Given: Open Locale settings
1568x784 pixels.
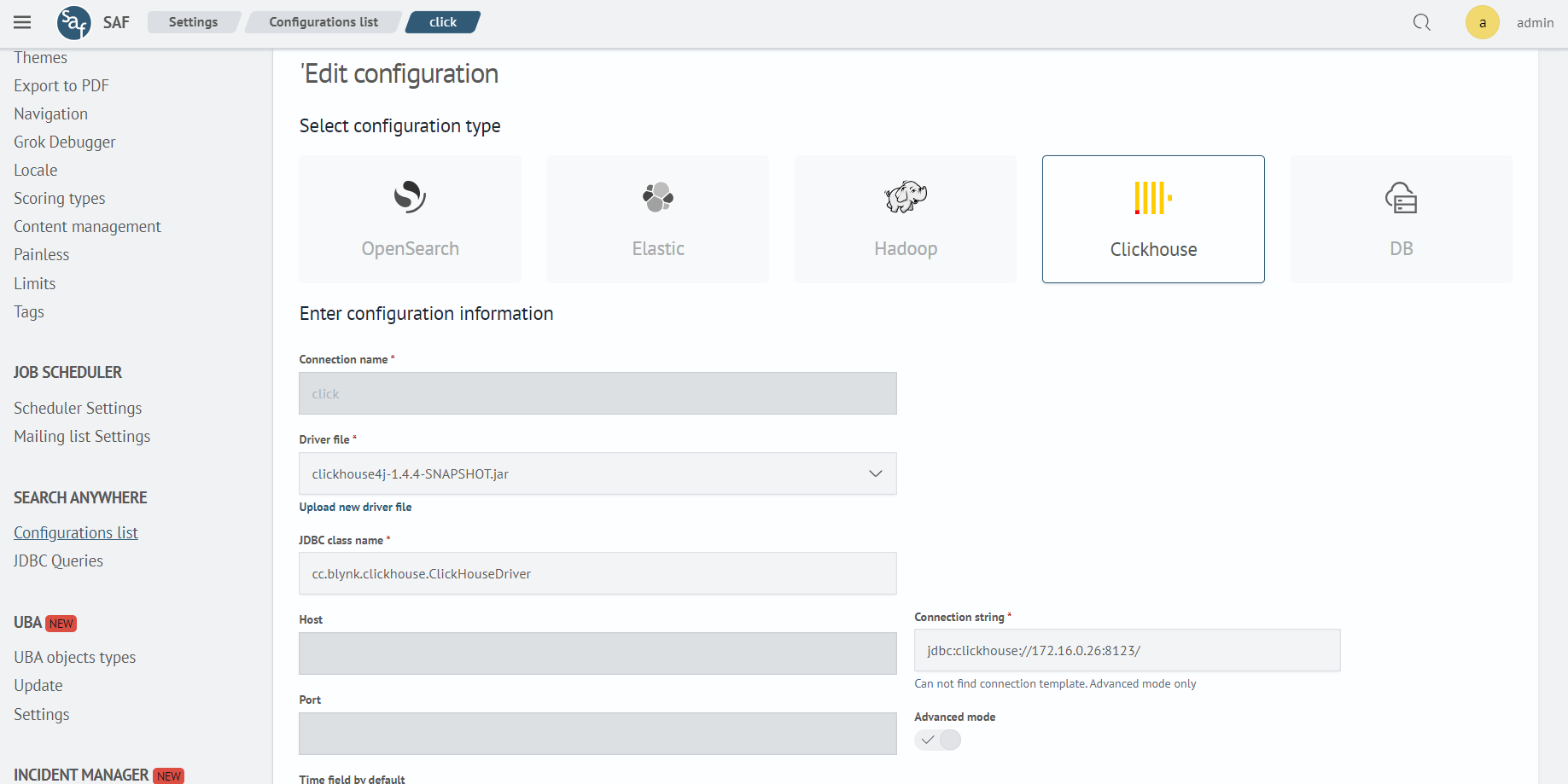Looking at the screenshot, I should [x=35, y=171].
